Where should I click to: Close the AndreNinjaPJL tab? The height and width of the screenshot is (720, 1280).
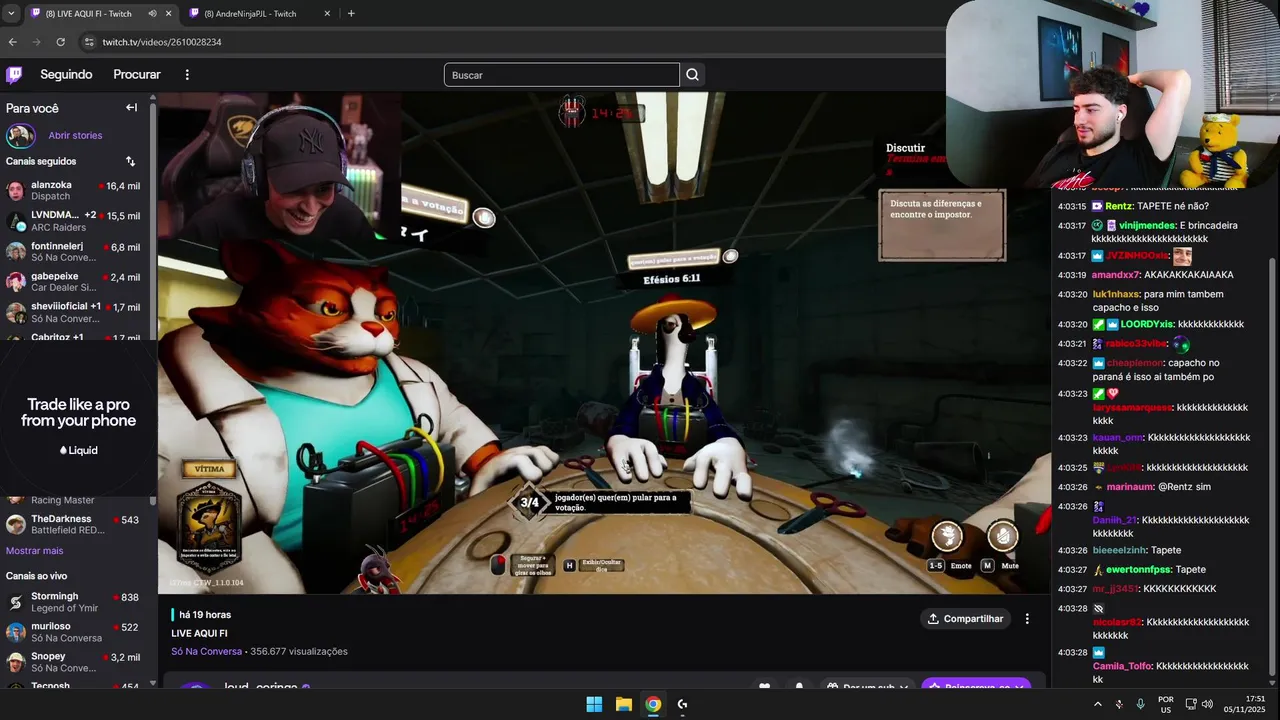(327, 14)
